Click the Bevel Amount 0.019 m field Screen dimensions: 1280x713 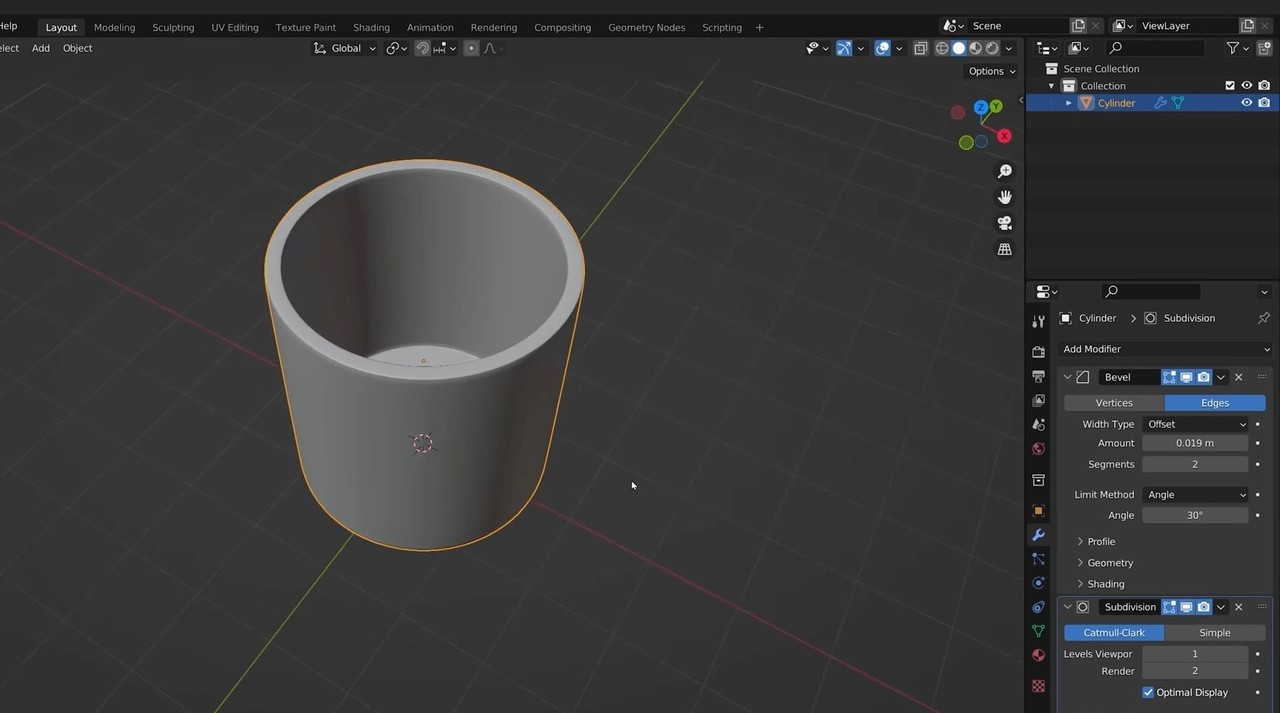coord(1195,443)
